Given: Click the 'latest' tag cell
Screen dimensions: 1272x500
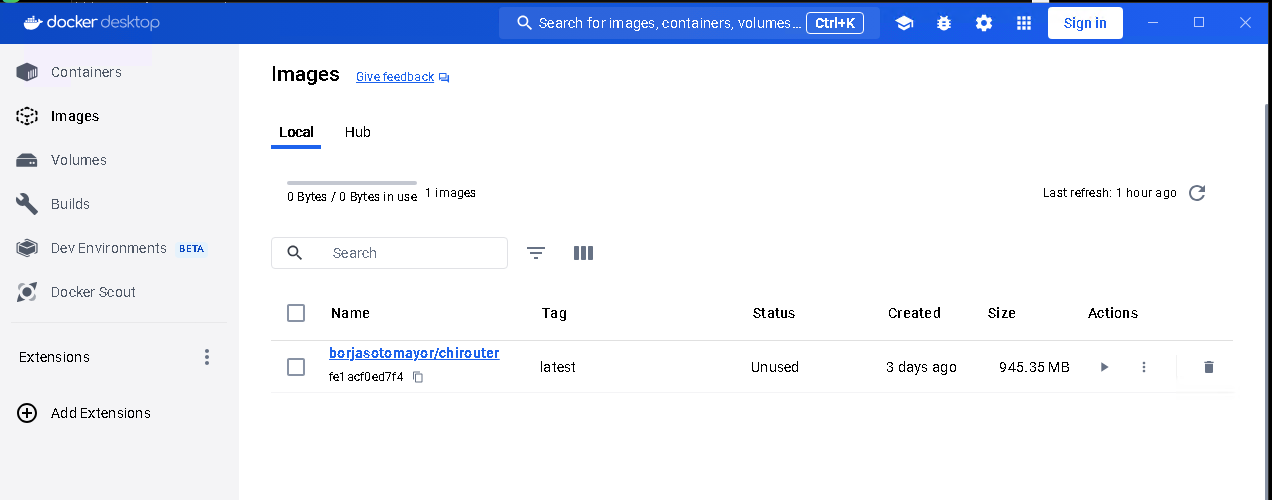Looking at the screenshot, I should point(558,367).
